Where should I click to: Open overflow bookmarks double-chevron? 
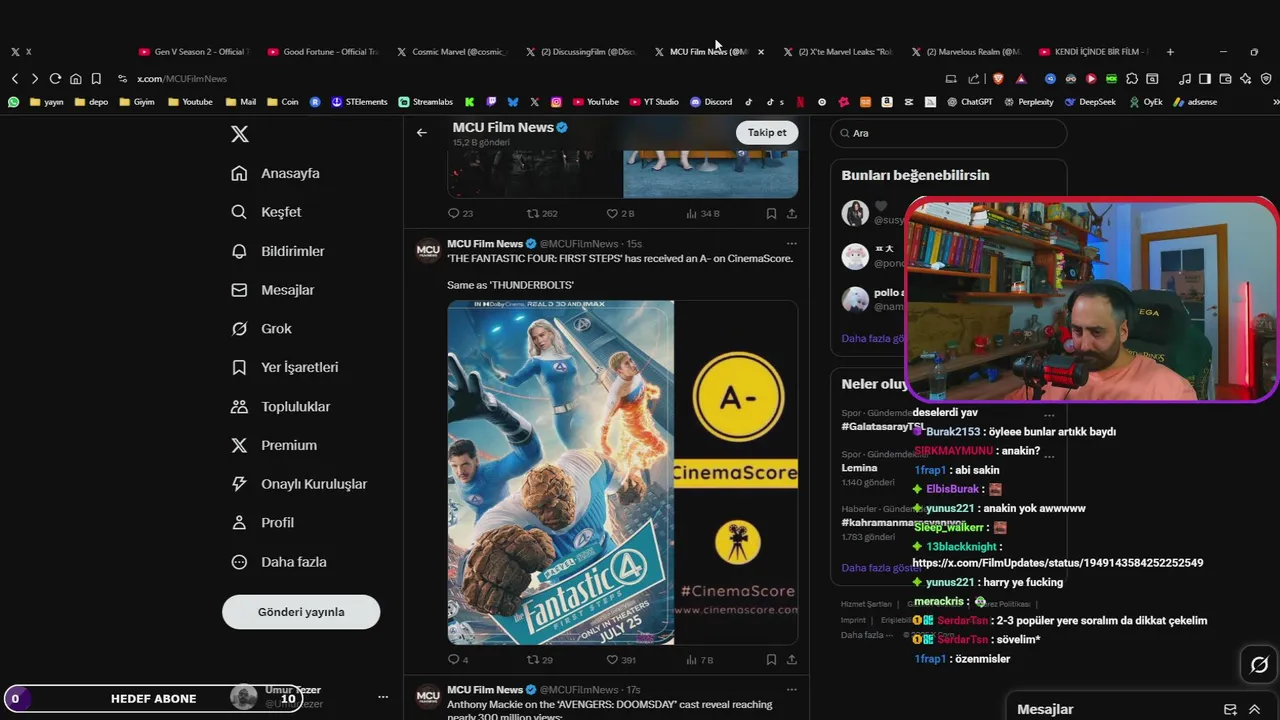1275,102
